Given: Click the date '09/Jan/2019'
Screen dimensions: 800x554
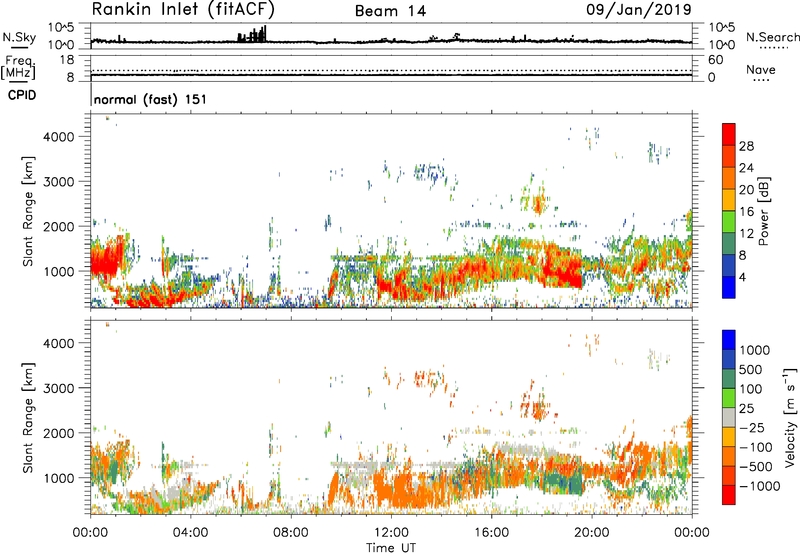Looking at the screenshot, I should point(638,10).
